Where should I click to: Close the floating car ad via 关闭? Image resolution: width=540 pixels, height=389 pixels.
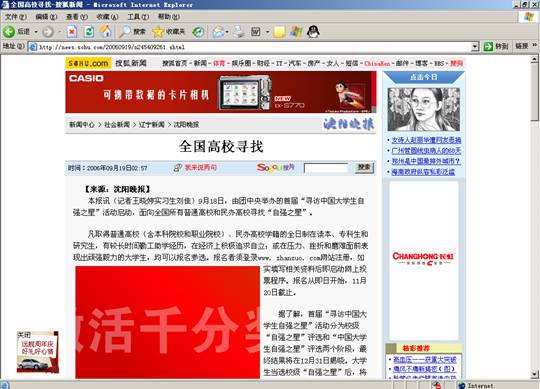pos(24,335)
